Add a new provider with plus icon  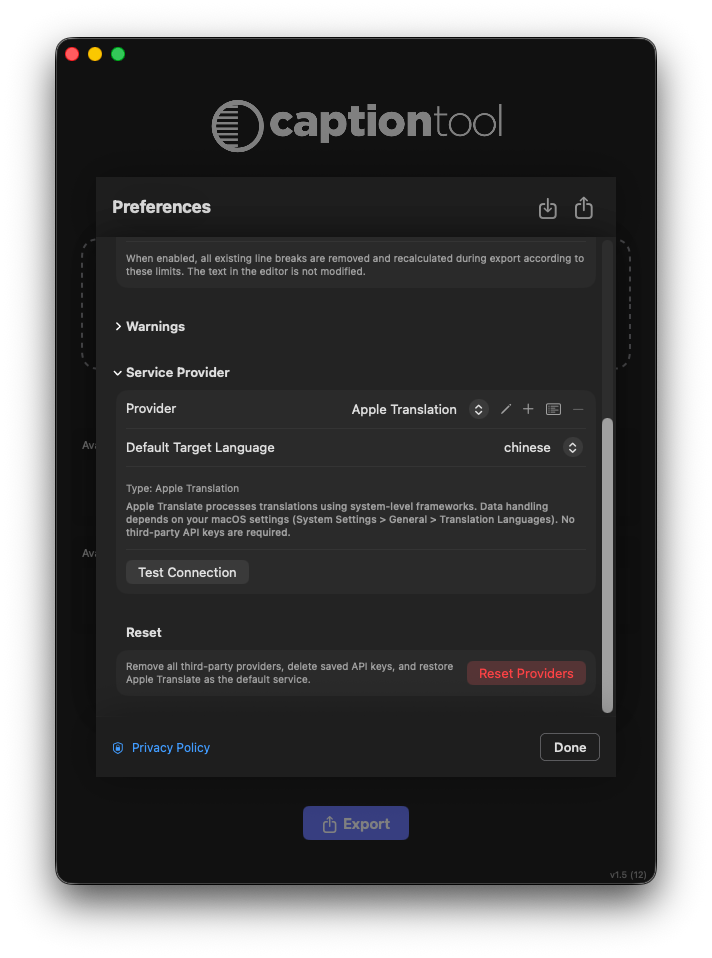(x=528, y=409)
